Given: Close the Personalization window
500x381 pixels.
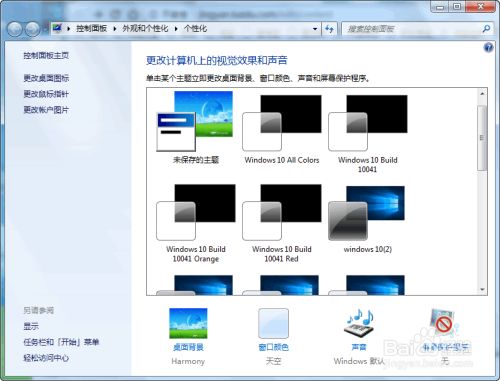Looking at the screenshot, I should coord(480,7).
